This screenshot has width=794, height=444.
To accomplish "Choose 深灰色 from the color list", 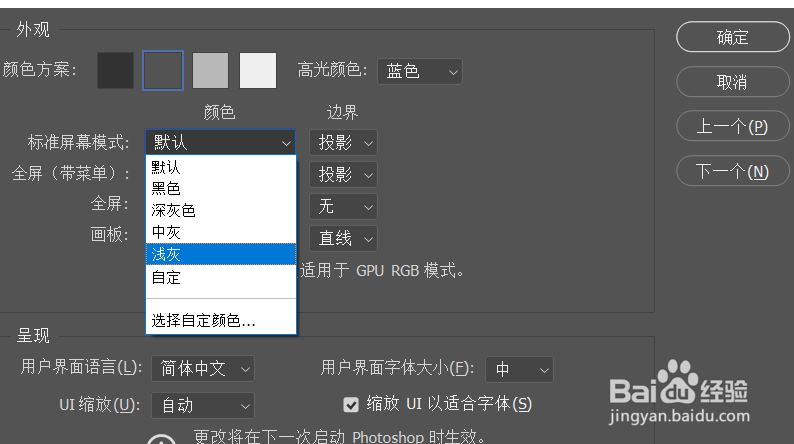I will click(221, 211).
